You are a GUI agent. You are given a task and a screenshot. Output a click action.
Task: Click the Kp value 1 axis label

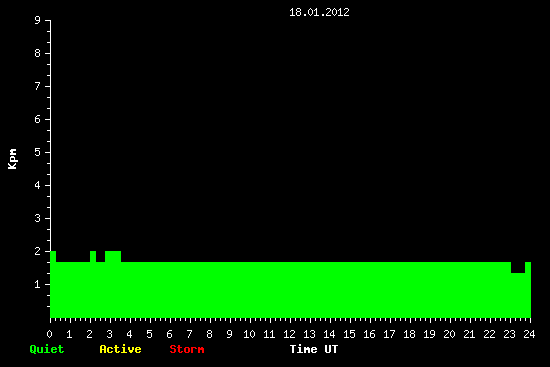(x=38, y=284)
